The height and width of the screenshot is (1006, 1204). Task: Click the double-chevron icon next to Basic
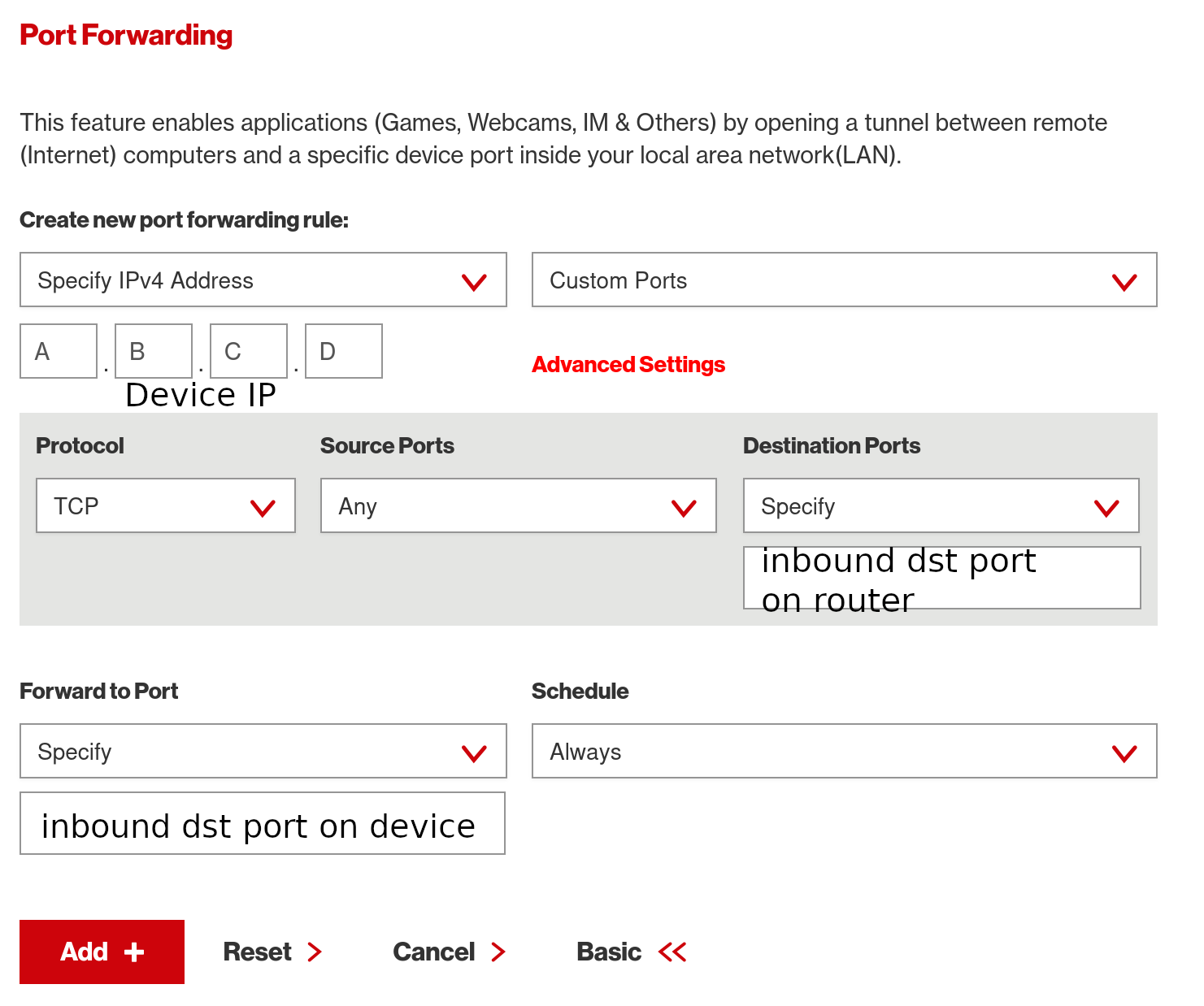coord(673,952)
